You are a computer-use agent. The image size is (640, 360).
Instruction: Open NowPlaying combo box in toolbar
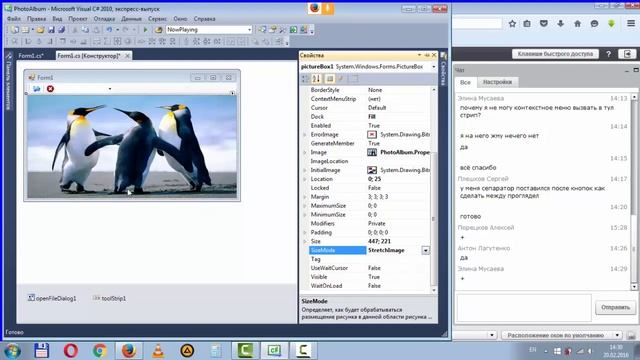(x=209, y=30)
